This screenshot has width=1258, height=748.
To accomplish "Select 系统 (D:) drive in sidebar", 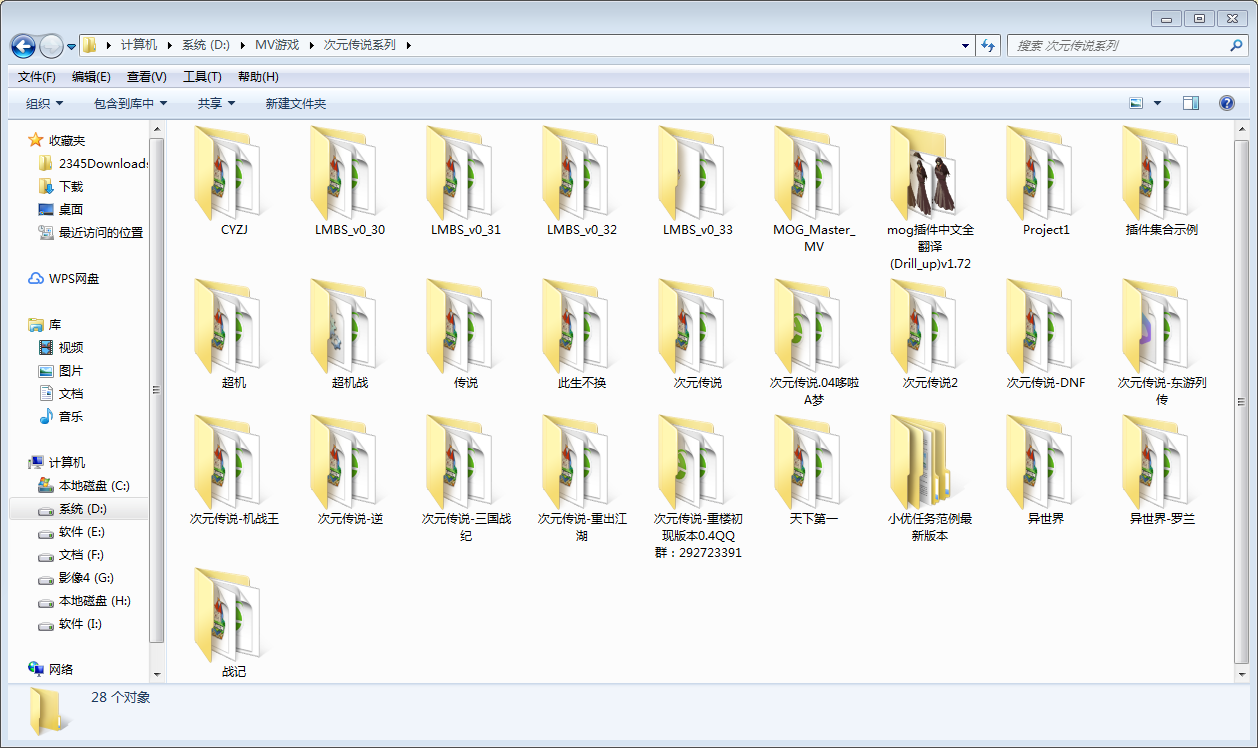I will (x=78, y=509).
